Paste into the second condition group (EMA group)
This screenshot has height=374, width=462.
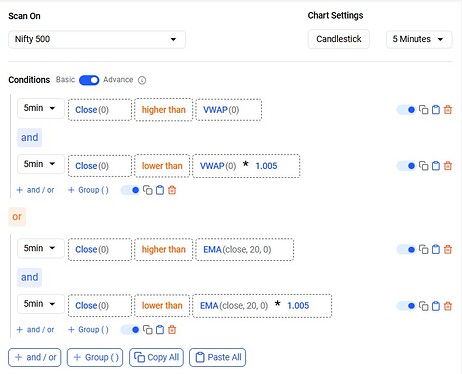(160, 330)
